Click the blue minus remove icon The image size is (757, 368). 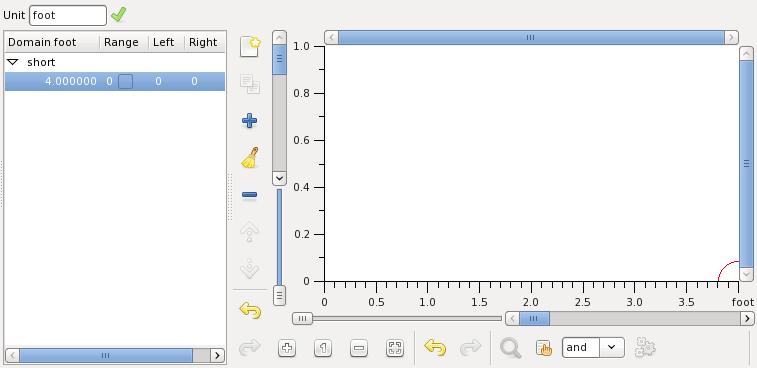pyautogui.click(x=249, y=195)
